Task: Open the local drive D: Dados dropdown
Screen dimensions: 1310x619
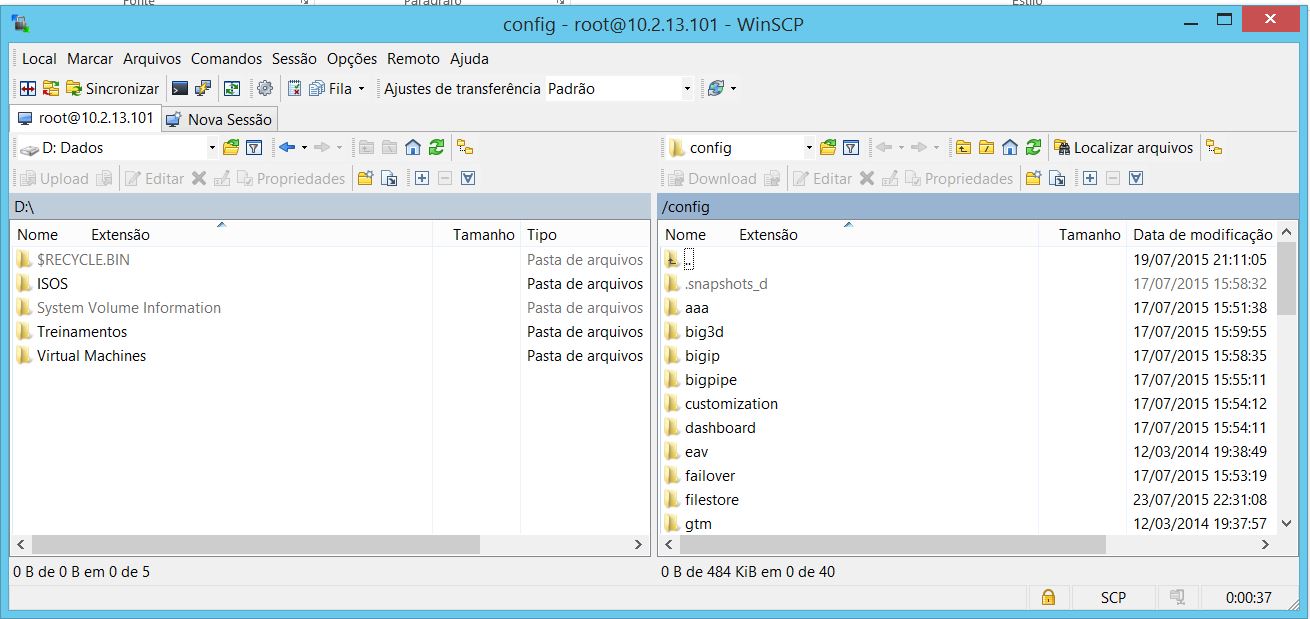Action: pyautogui.click(x=212, y=148)
